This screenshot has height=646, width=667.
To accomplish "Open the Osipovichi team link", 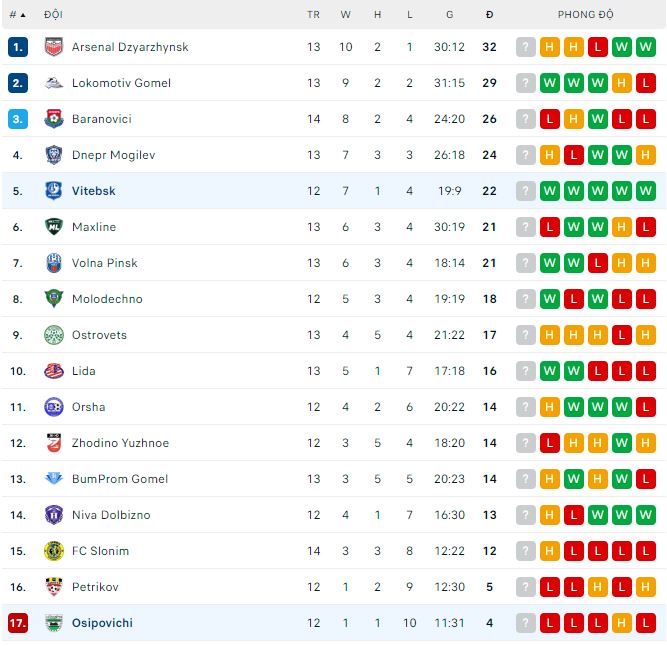I will [102, 623].
